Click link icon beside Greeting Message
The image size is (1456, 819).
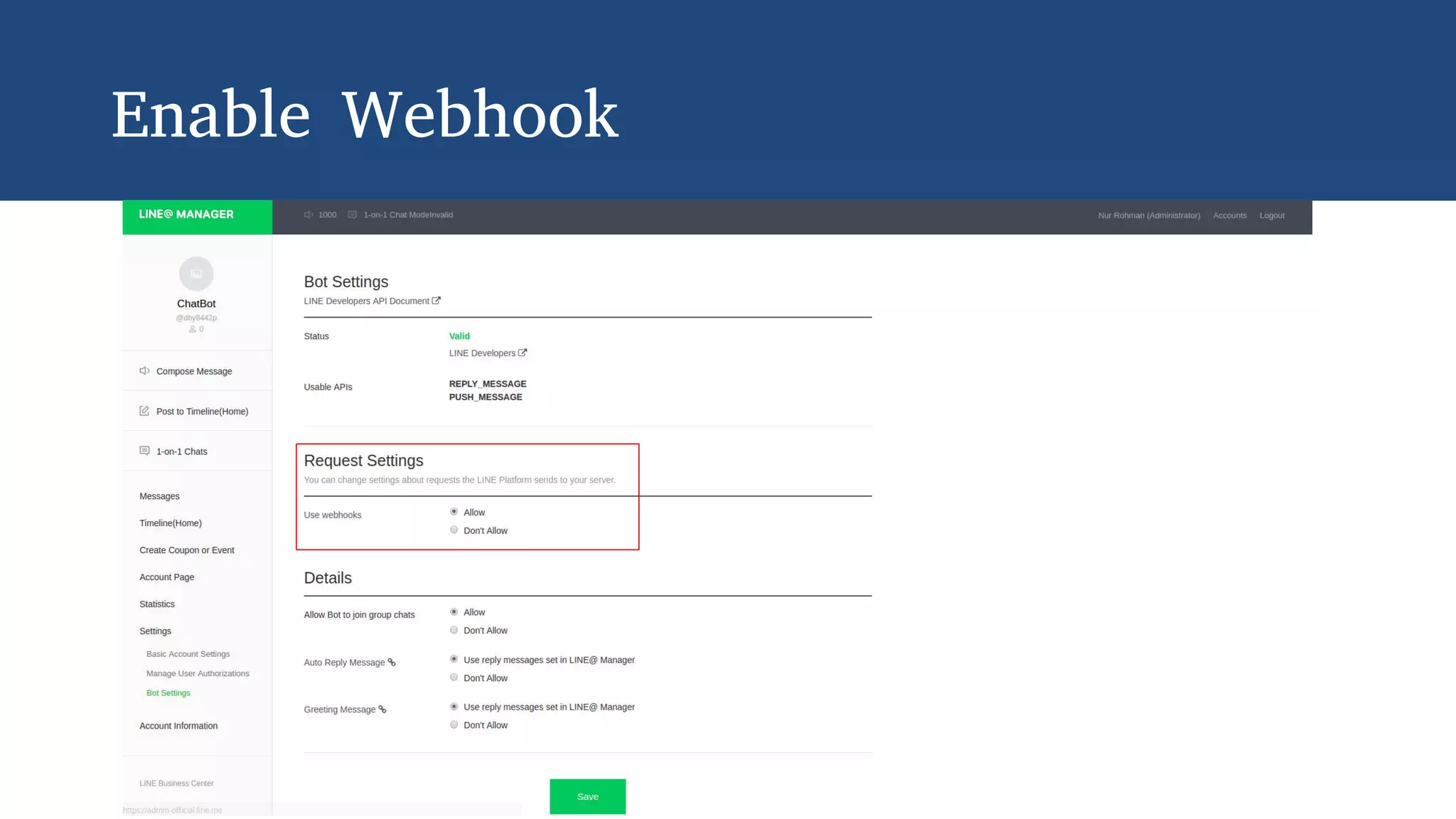382,709
